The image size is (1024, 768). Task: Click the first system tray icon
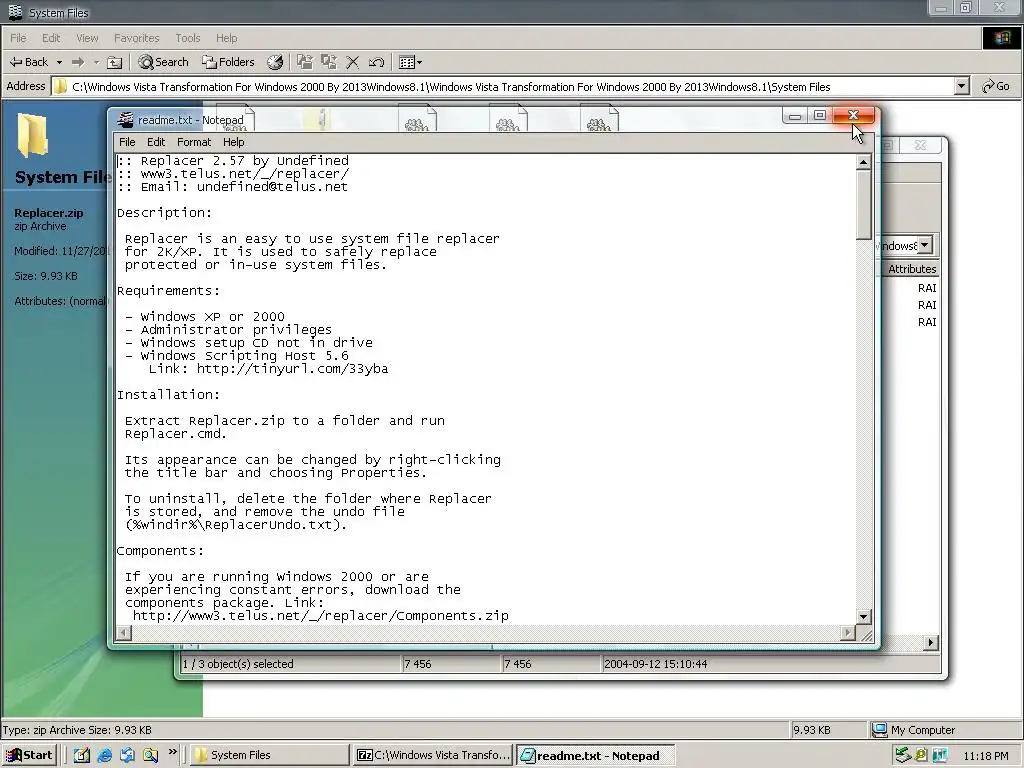pyautogui.click(x=903, y=755)
